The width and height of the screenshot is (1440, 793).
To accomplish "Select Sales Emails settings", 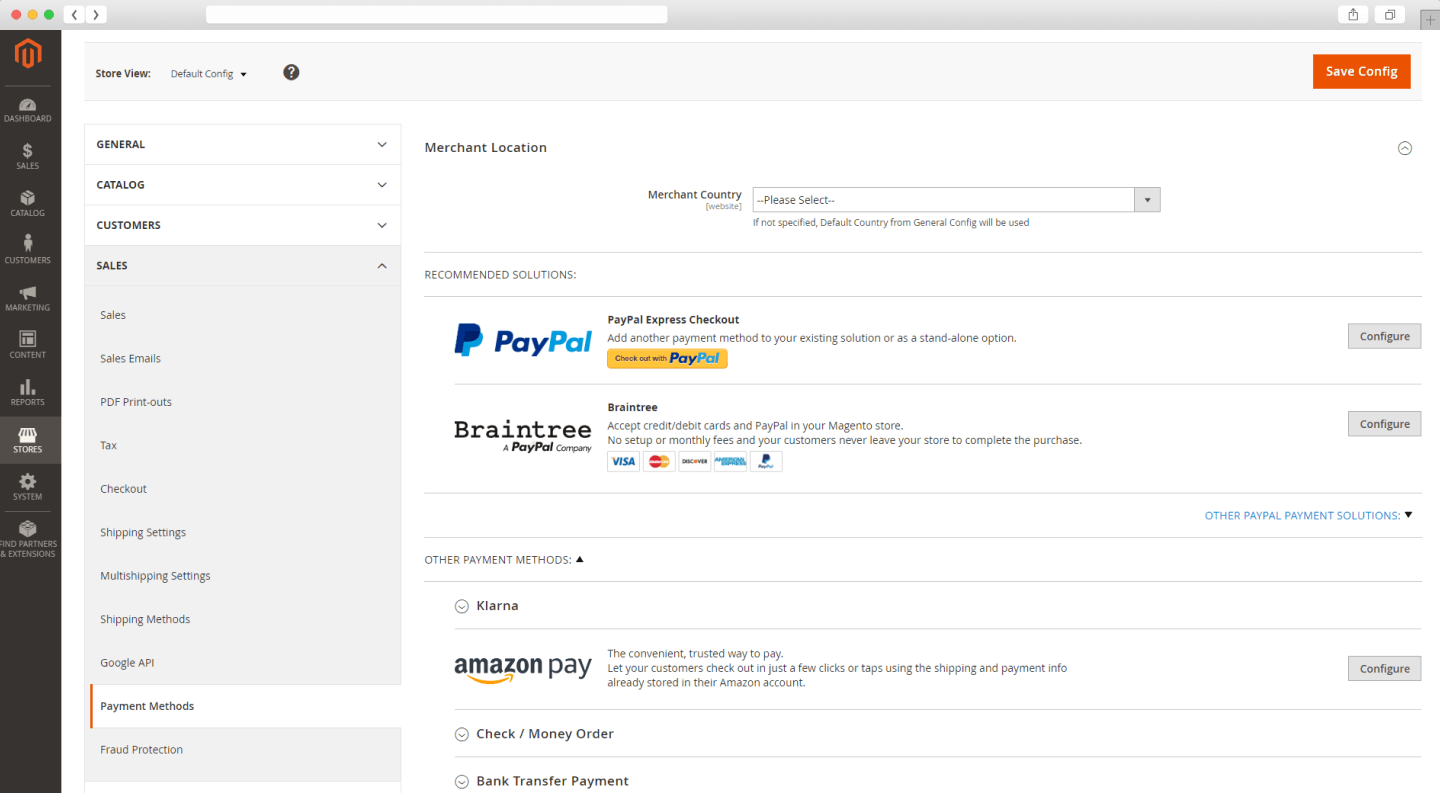I will coord(130,358).
